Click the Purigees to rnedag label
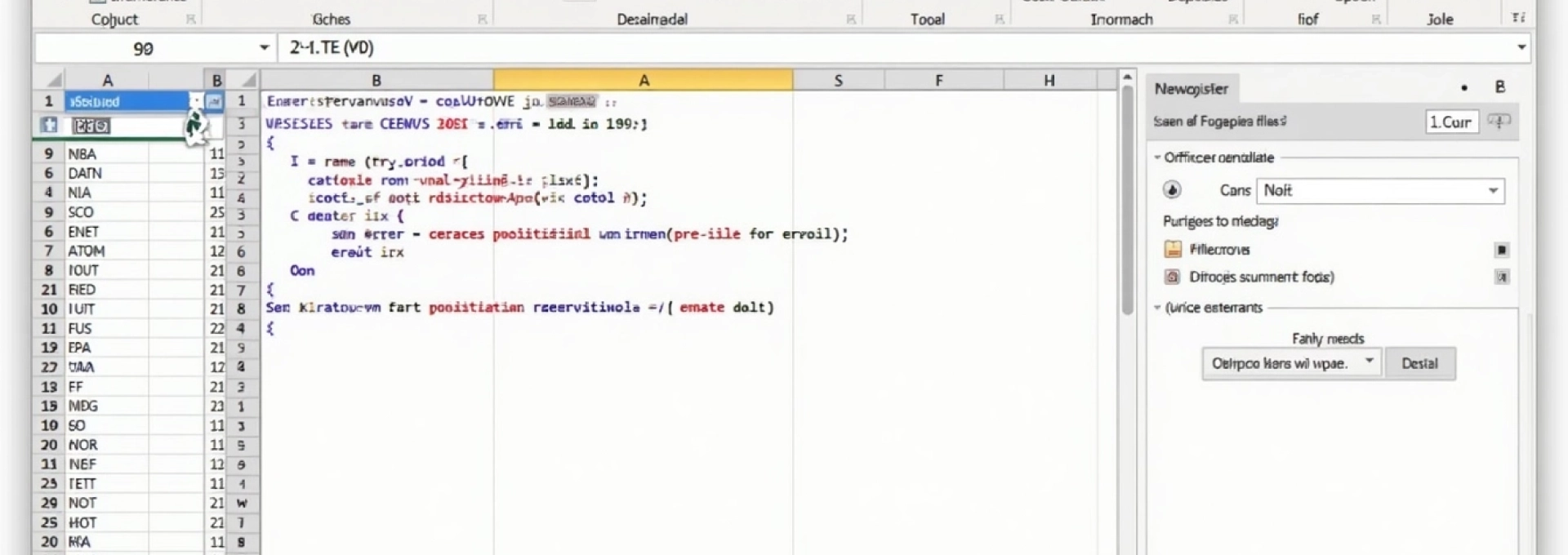Viewport: 1568px width, 555px height. (1221, 221)
